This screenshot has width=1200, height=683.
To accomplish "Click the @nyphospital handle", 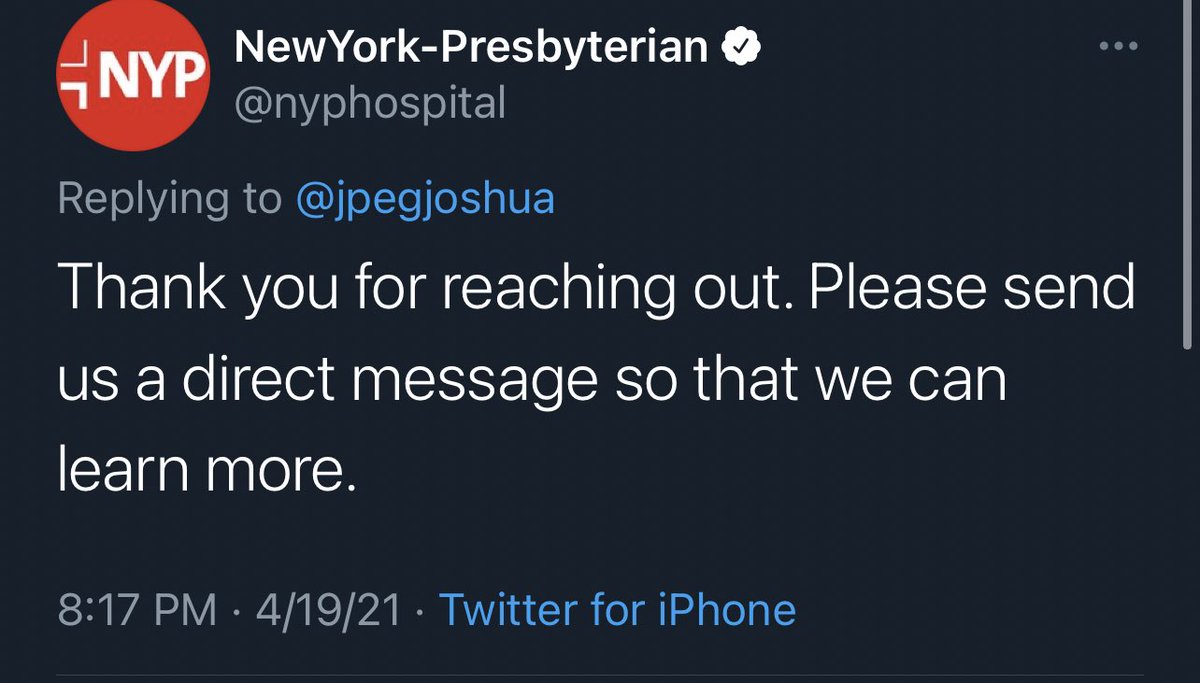I will pos(370,103).
